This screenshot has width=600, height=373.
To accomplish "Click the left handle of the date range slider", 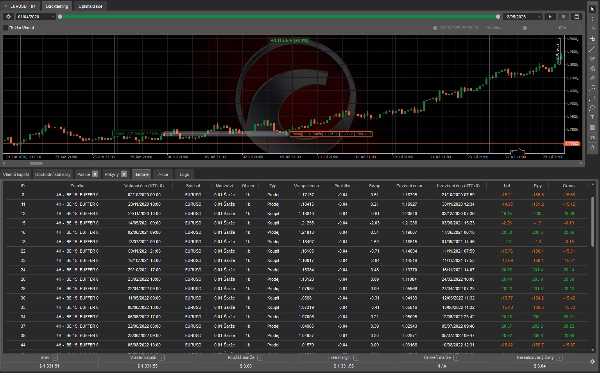I will pos(60,16).
